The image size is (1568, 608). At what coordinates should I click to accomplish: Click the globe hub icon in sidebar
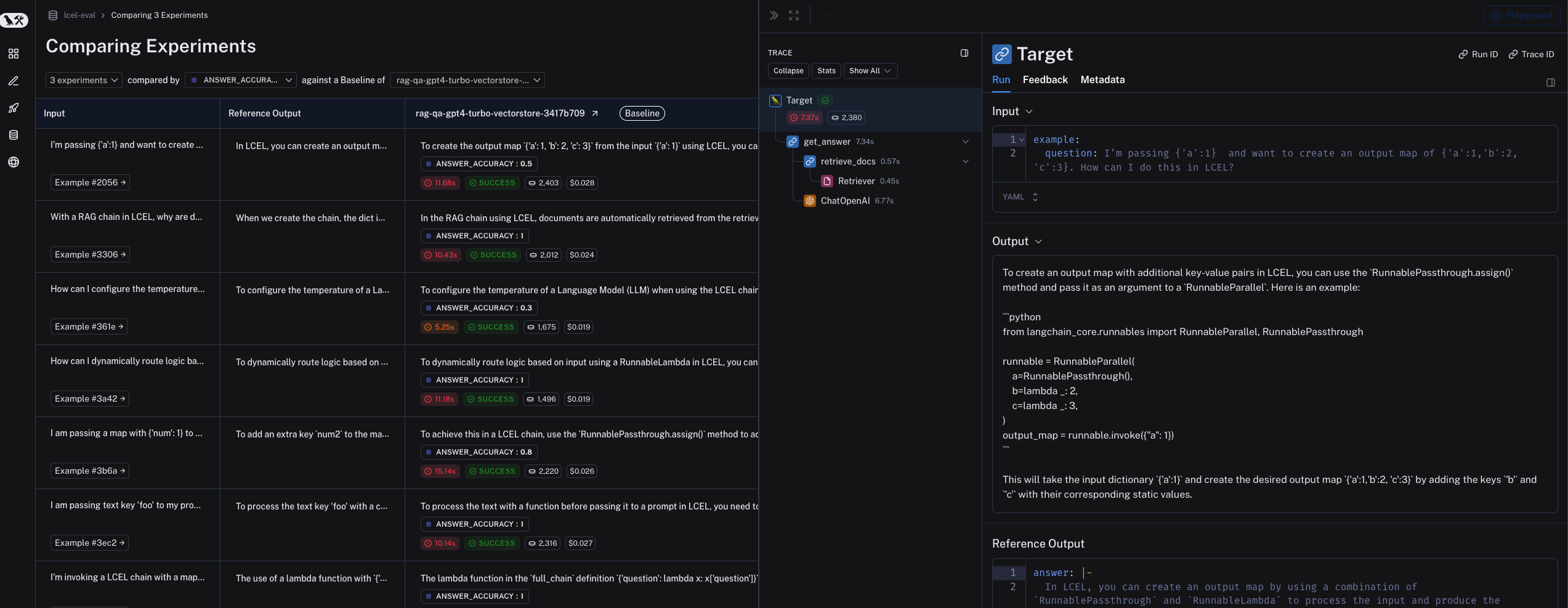coord(14,162)
